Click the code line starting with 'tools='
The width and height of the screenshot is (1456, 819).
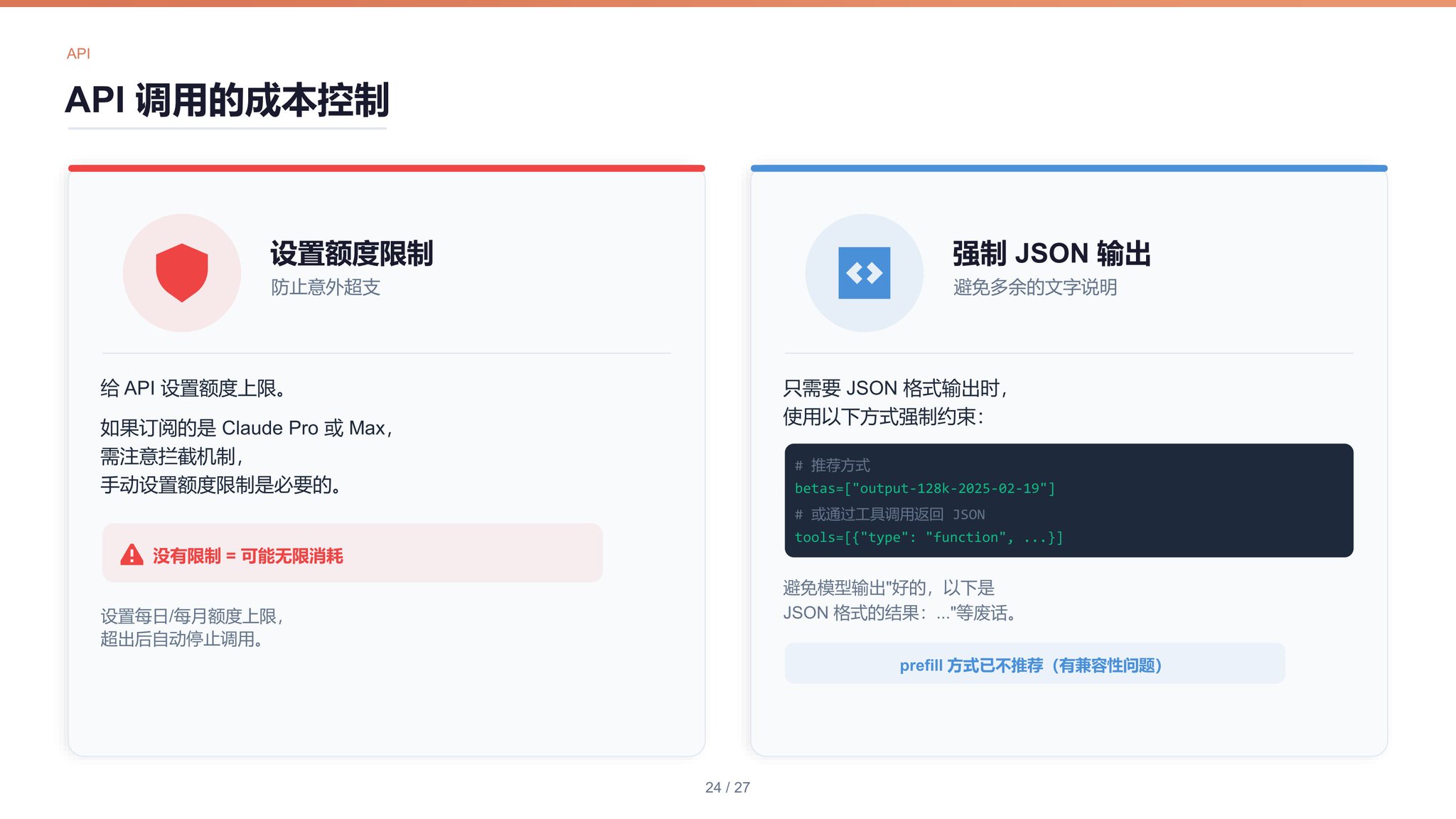coord(929,537)
